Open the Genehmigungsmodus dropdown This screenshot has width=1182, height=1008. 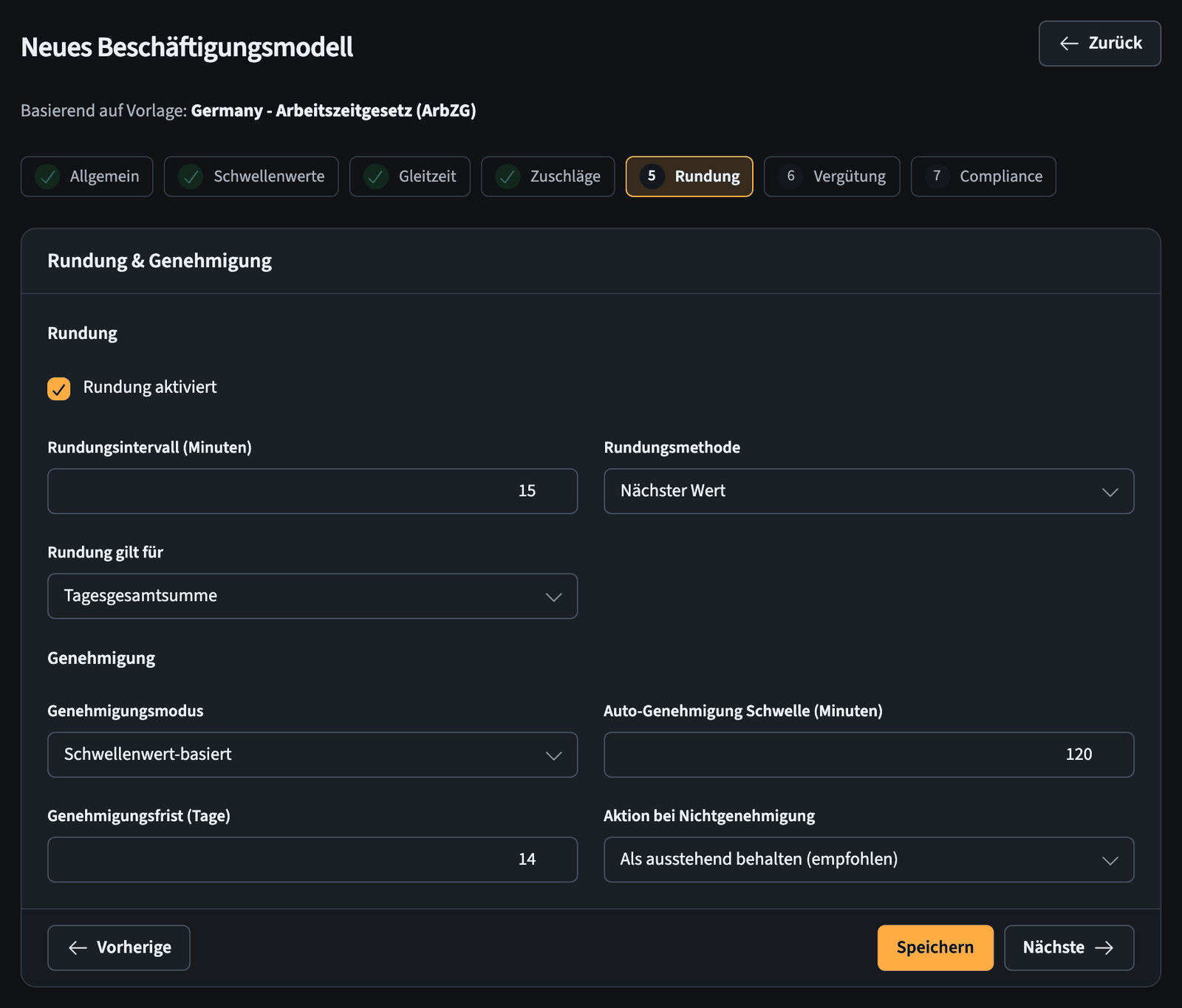click(312, 755)
